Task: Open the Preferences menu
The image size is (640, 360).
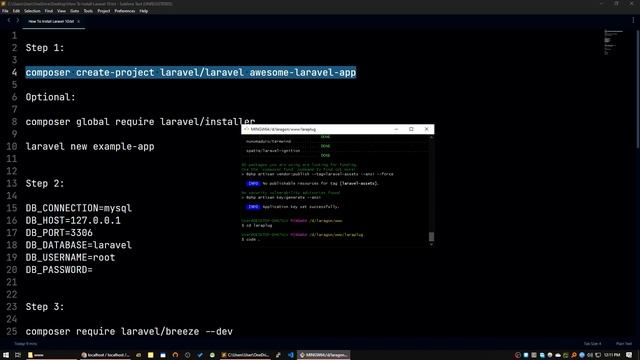Action: point(124,11)
